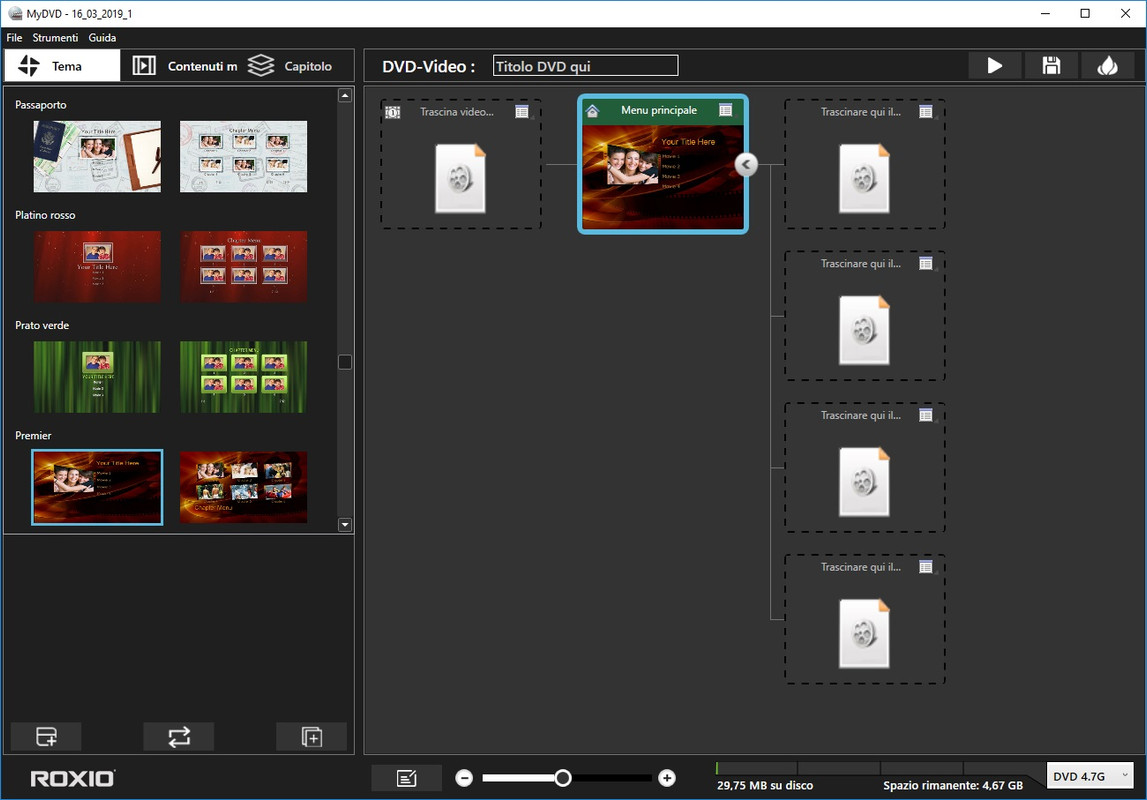This screenshot has width=1147, height=800.
Task: Click the 'Spazio rimanente: 4,67 GB' text
Action: coord(952,785)
